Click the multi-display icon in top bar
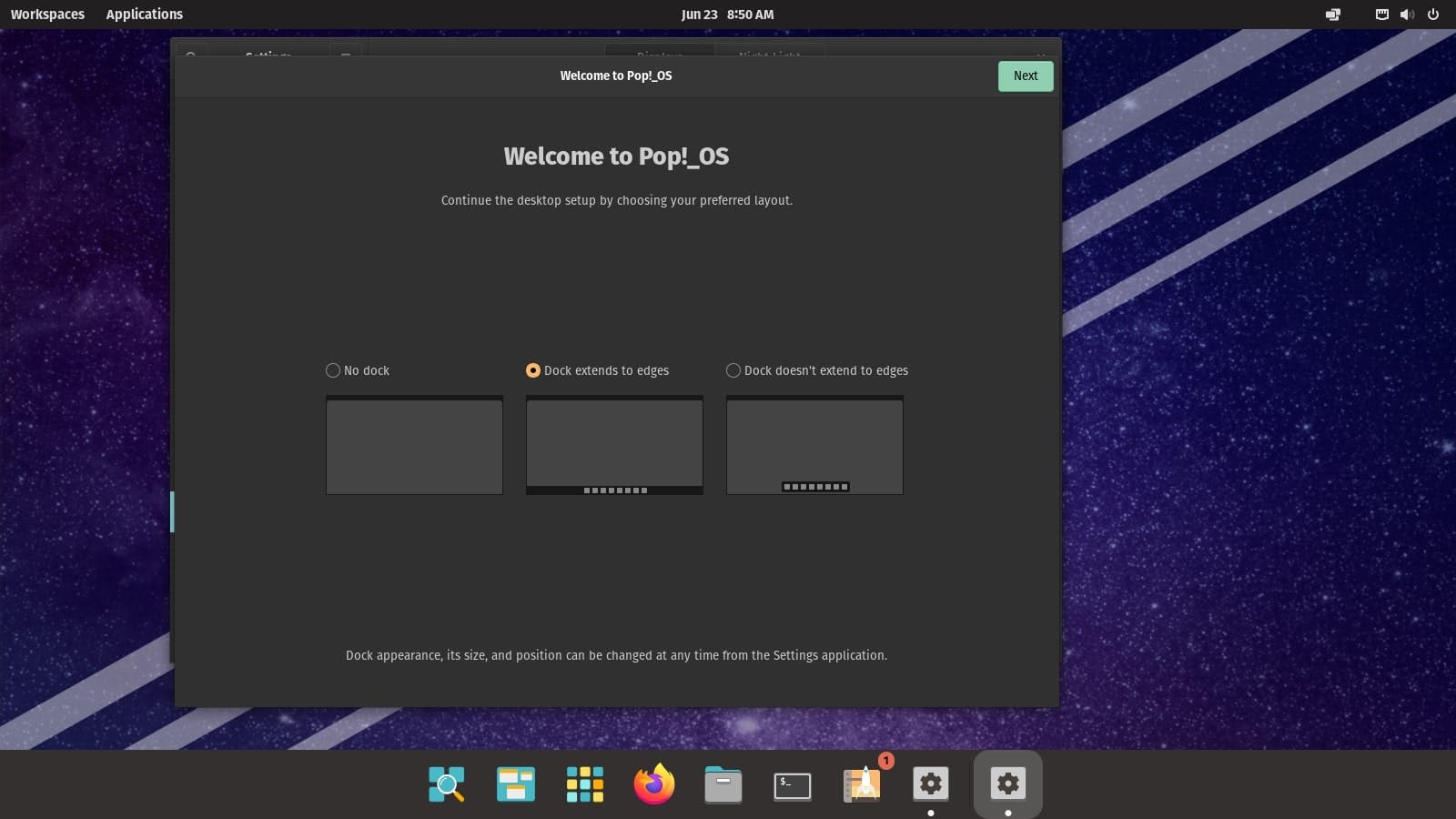This screenshot has height=819, width=1456. point(1333,15)
